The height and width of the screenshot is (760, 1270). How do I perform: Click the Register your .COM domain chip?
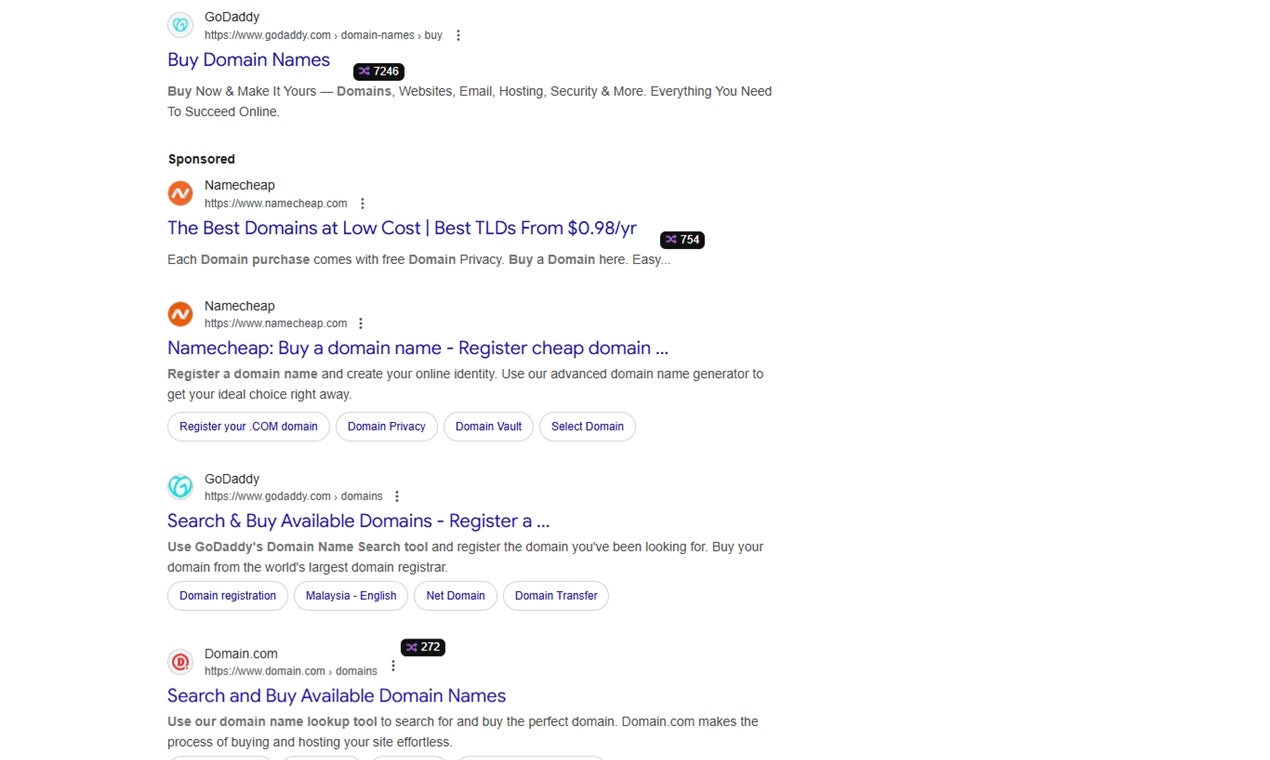click(248, 426)
